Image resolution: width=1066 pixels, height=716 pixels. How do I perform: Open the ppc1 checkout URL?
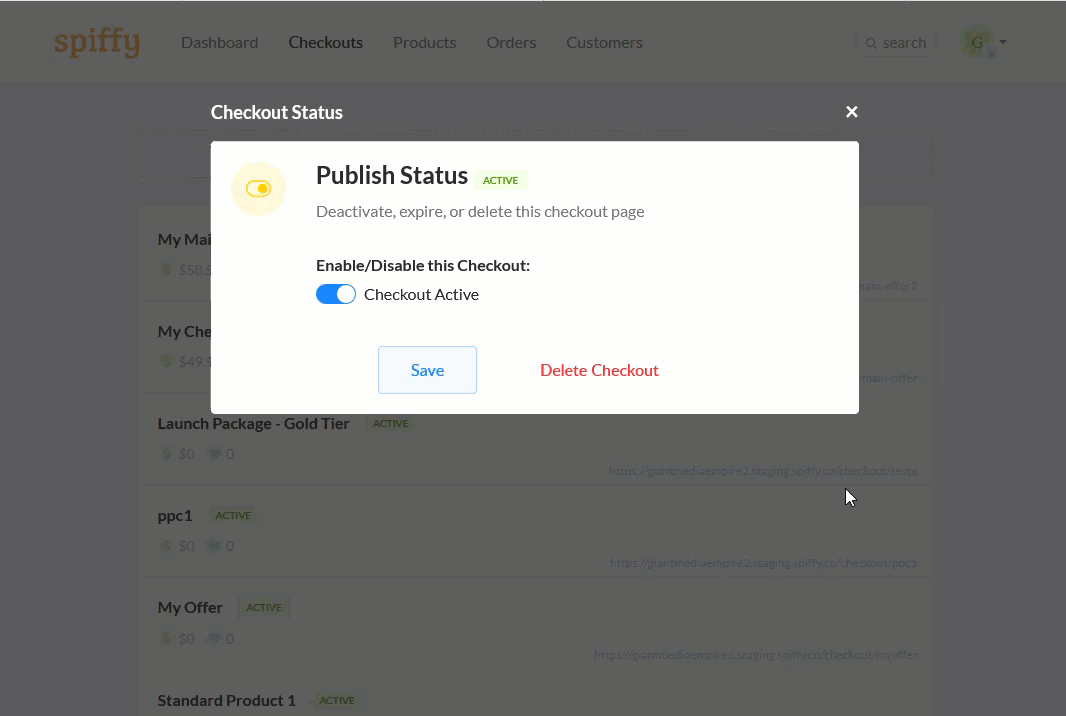click(x=763, y=563)
